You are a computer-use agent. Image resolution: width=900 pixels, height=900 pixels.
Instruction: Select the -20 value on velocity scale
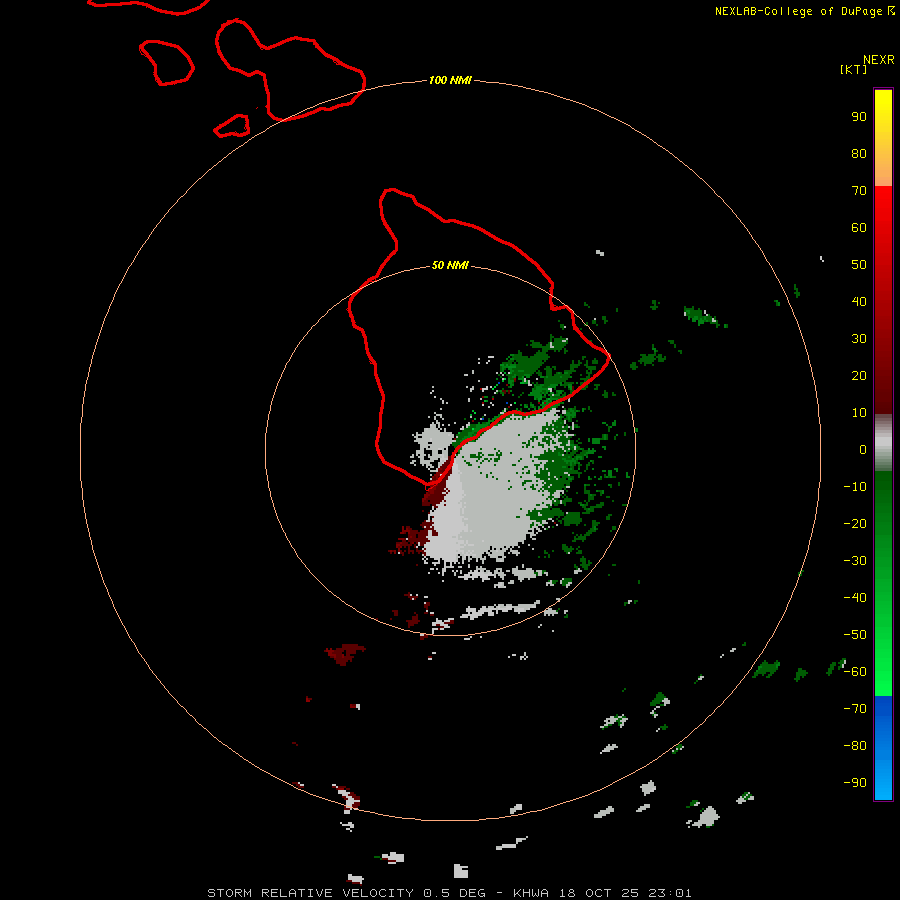pos(855,523)
